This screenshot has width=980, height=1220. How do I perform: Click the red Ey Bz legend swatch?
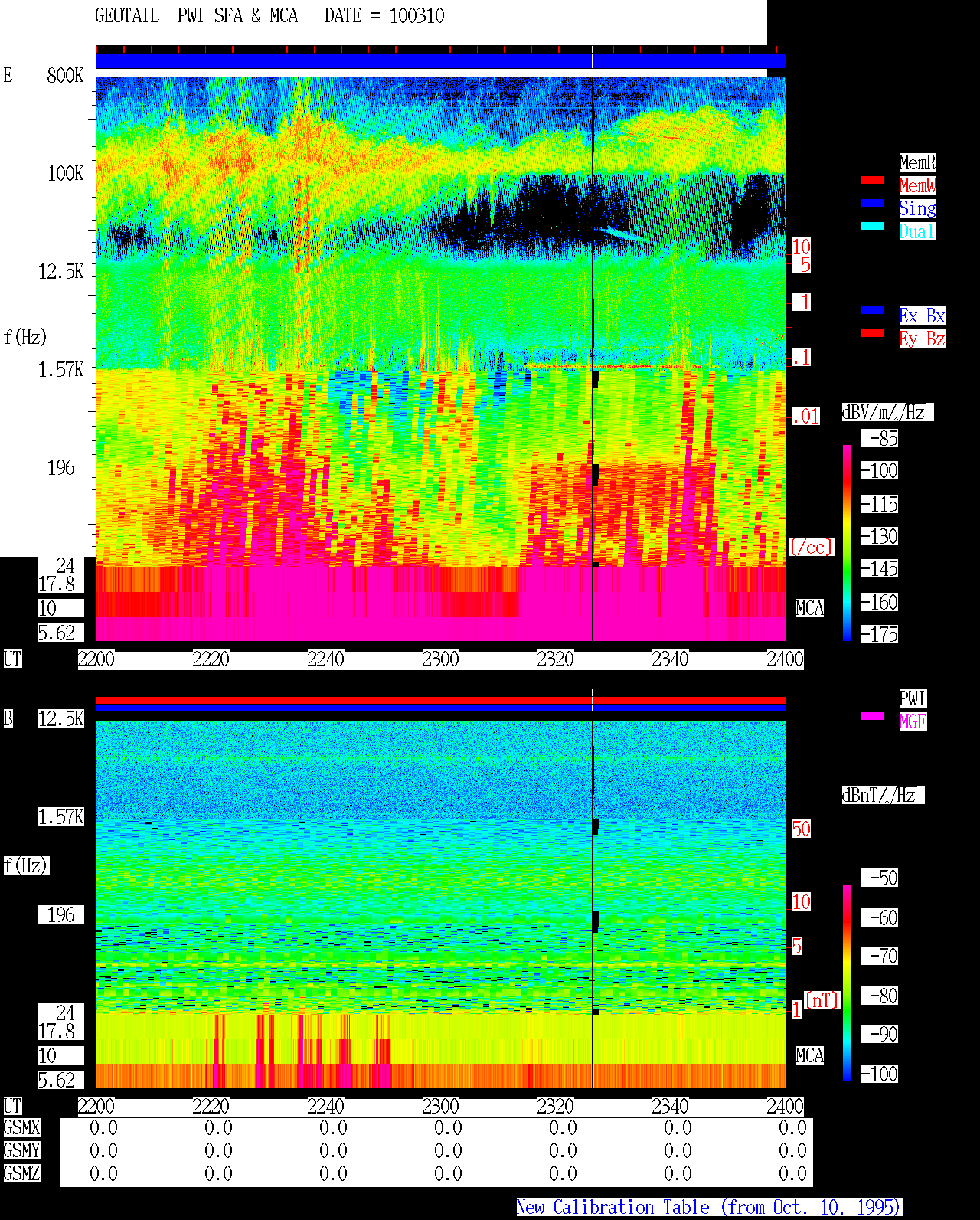coord(873,333)
